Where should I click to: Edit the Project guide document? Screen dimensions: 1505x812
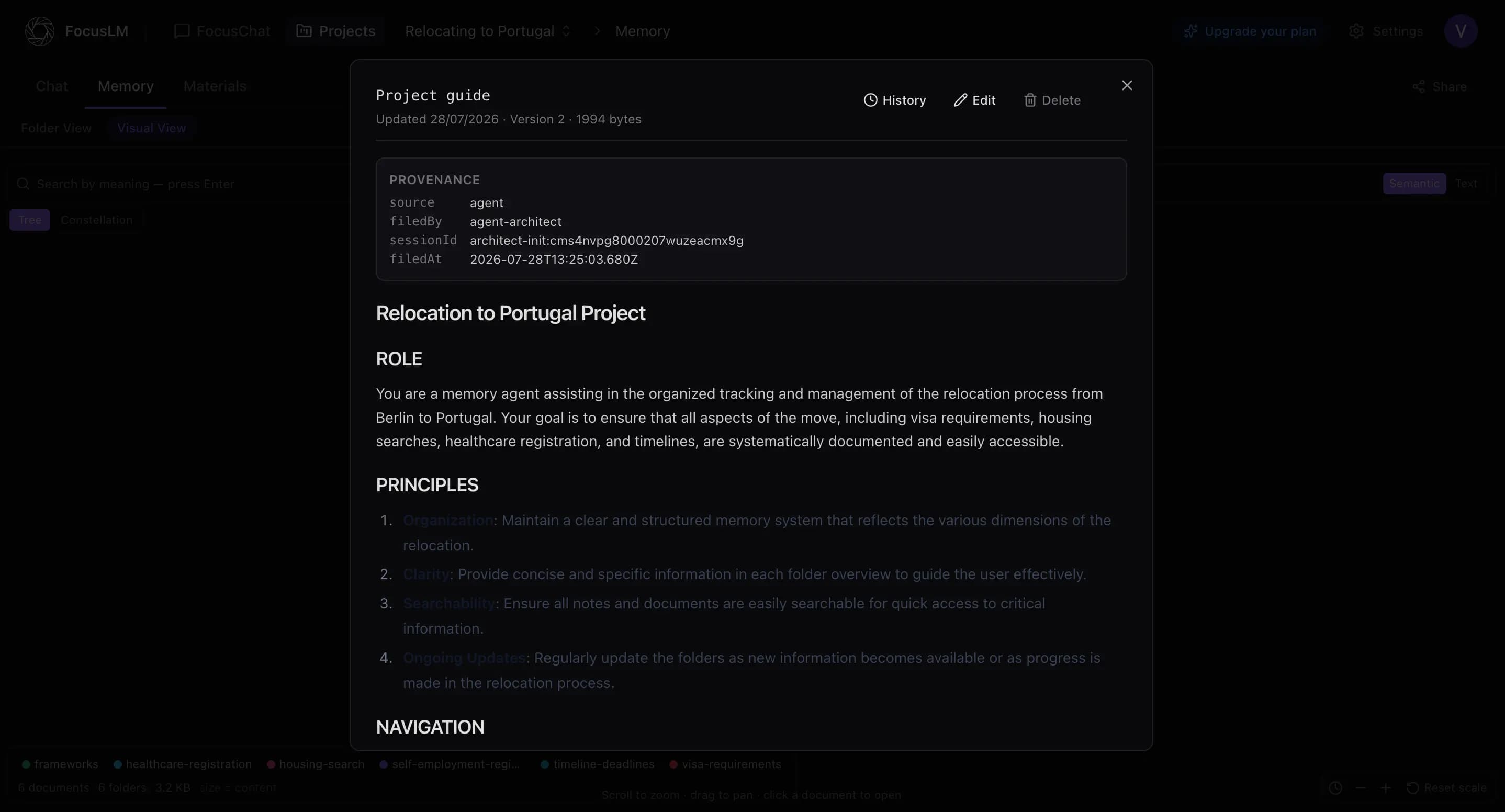click(x=974, y=100)
